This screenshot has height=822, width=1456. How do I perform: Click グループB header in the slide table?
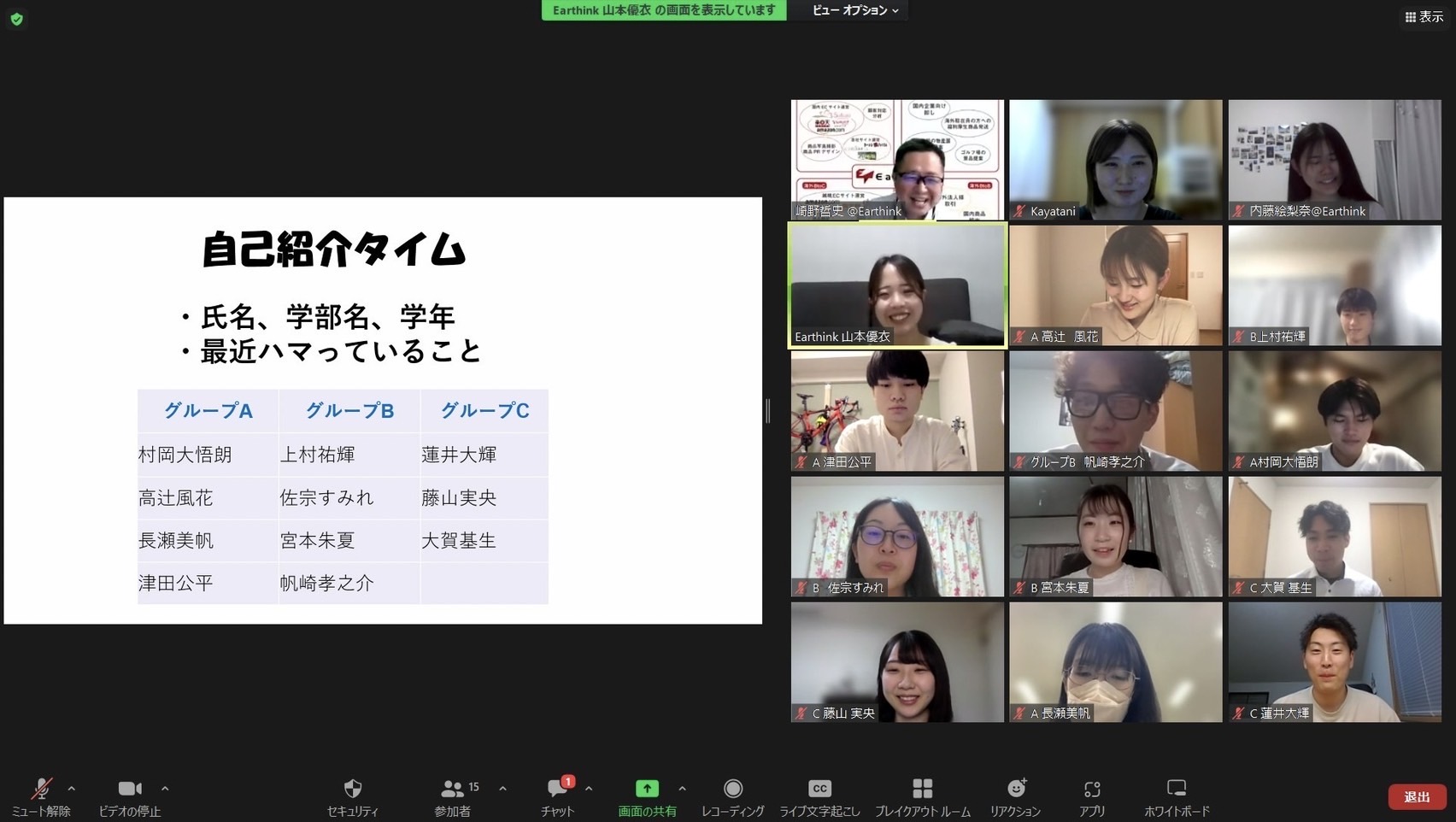[x=349, y=411]
